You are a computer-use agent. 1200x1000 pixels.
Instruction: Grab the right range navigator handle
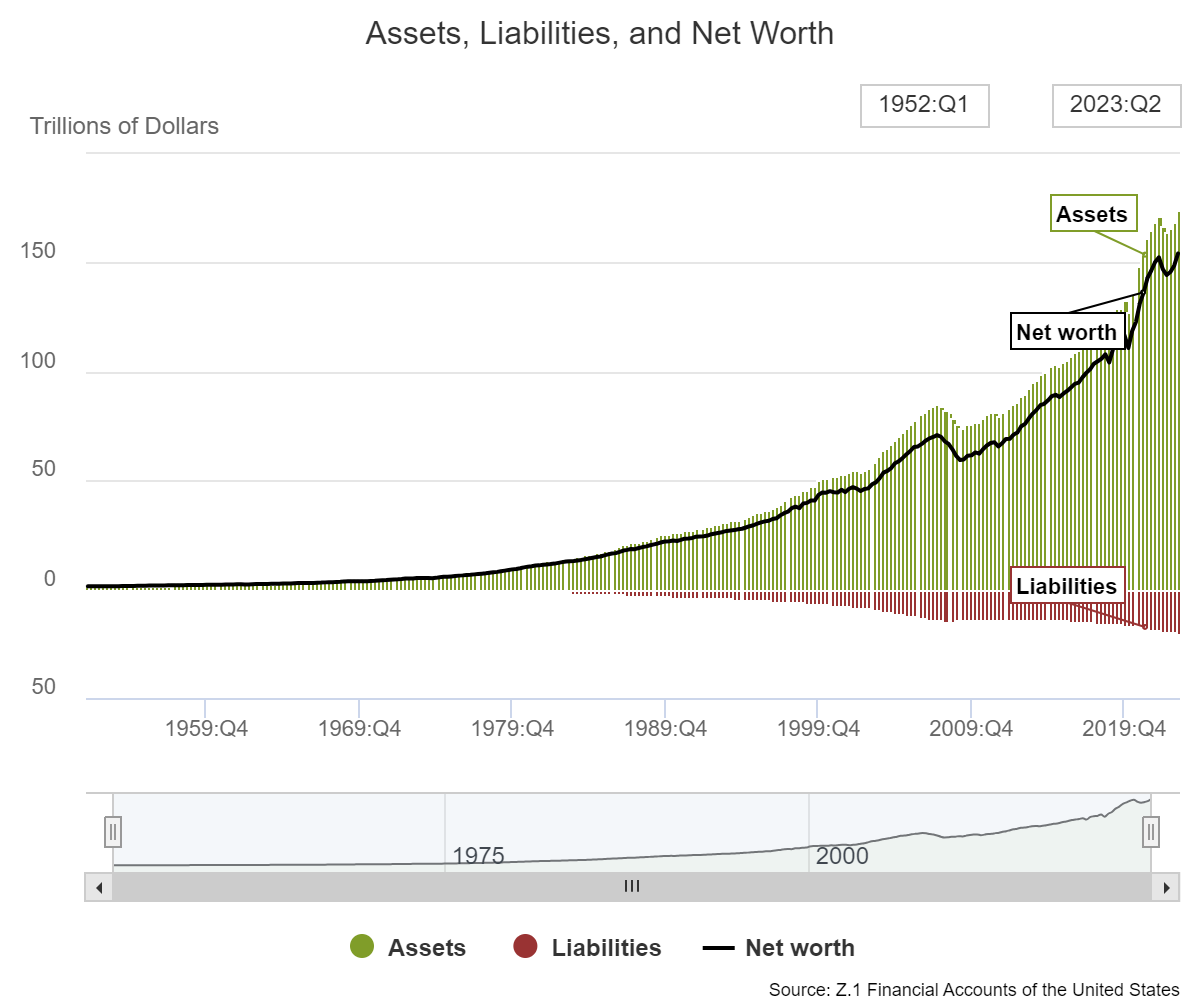1151,831
